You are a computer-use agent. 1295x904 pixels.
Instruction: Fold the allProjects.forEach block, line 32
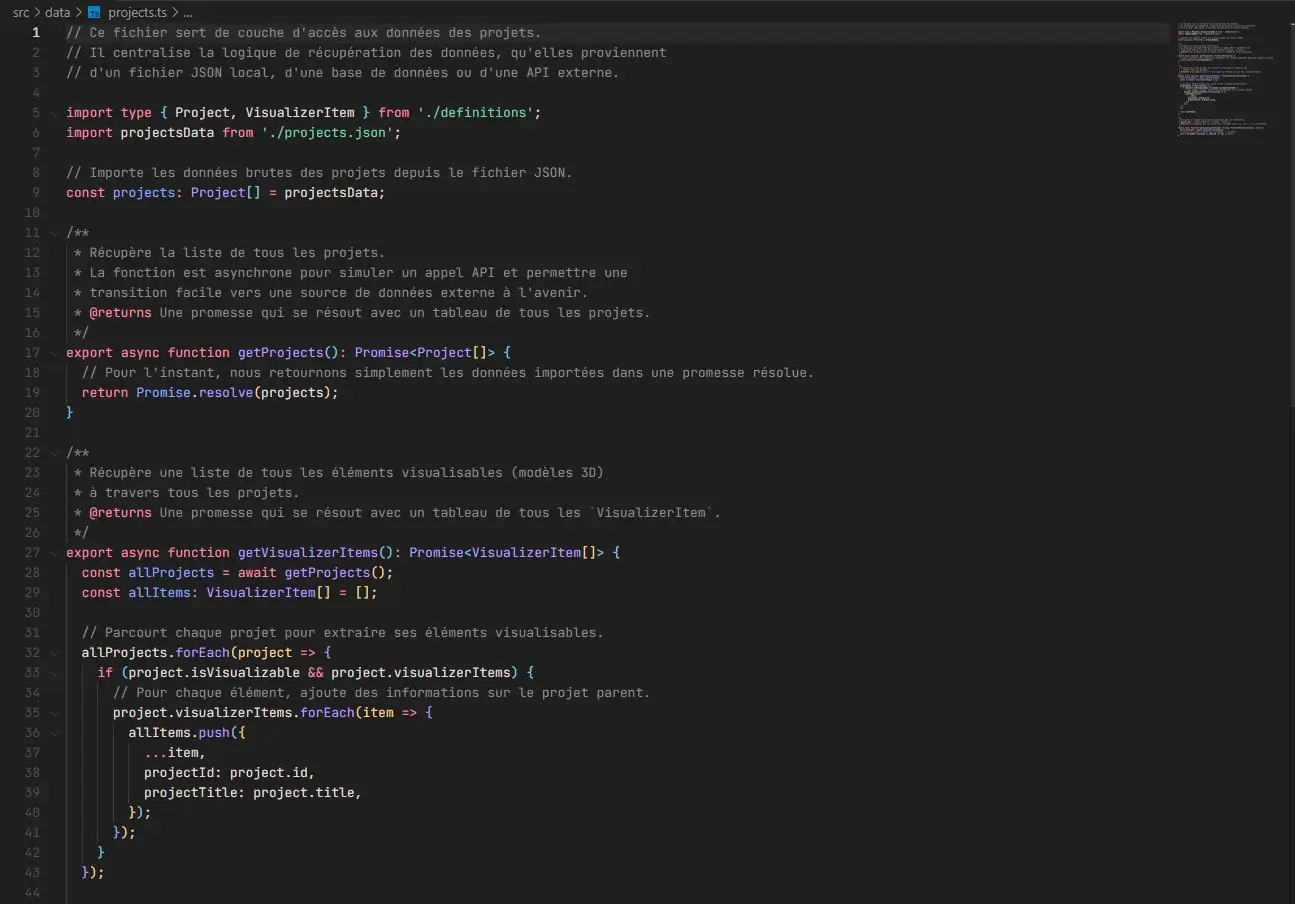coord(53,652)
